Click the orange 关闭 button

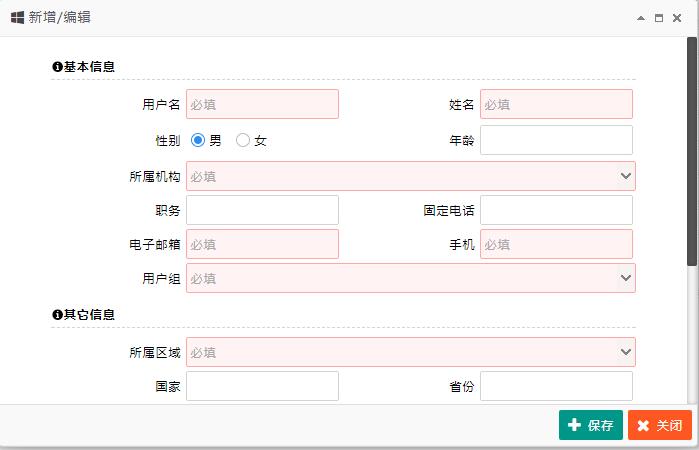tap(660, 425)
